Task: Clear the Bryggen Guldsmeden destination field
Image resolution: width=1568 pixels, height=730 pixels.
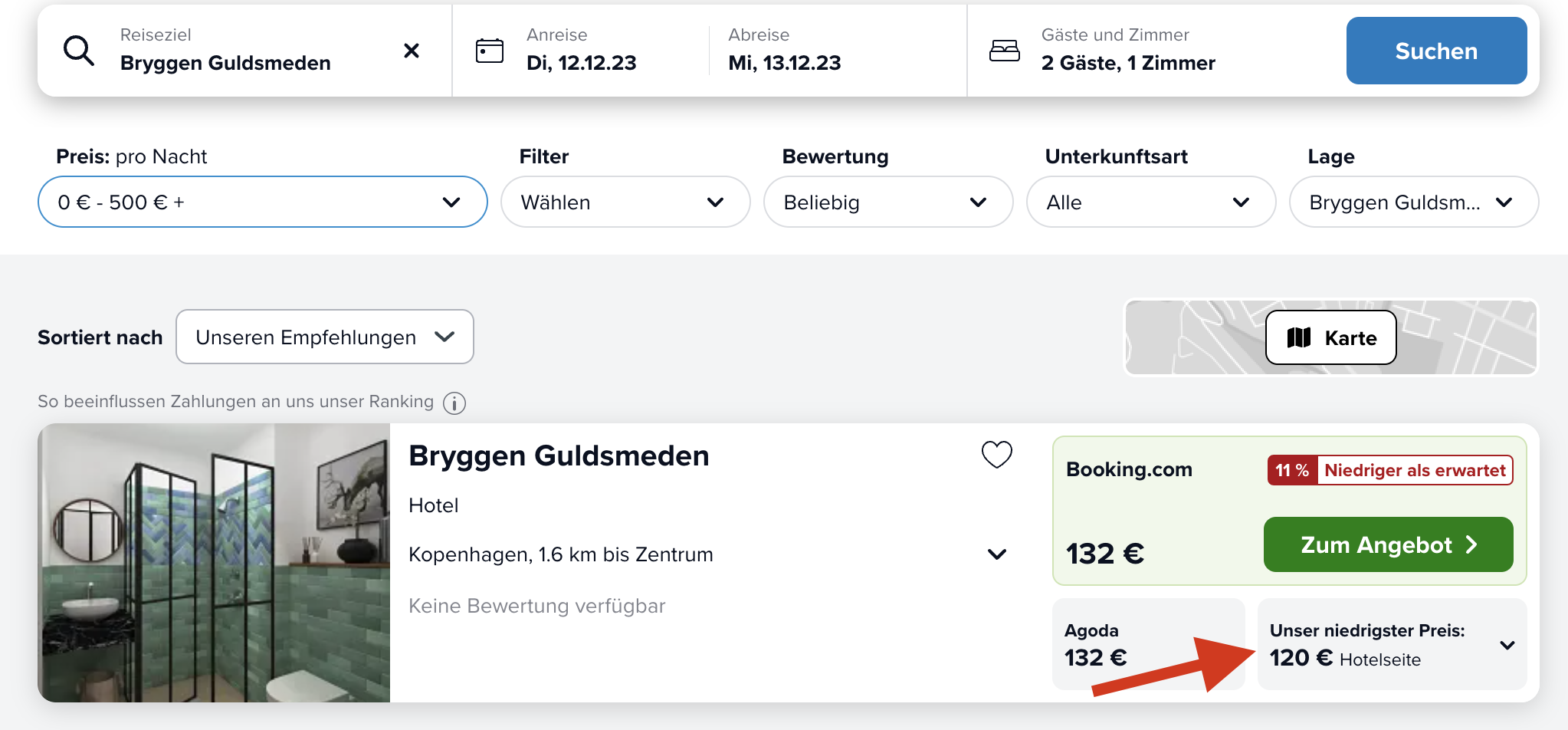Action: (x=412, y=51)
